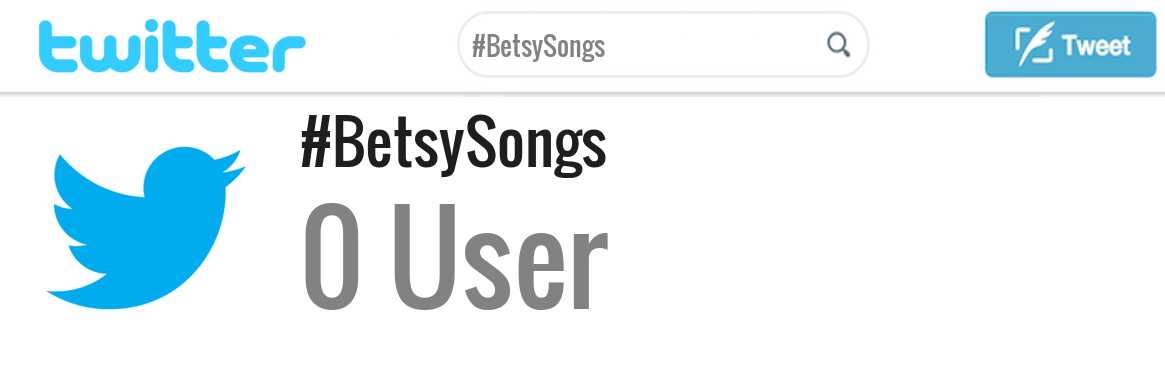This screenshot has width=1165, height=378.
Task: Click the gray "0 User" count
Action: click(455, 255)
